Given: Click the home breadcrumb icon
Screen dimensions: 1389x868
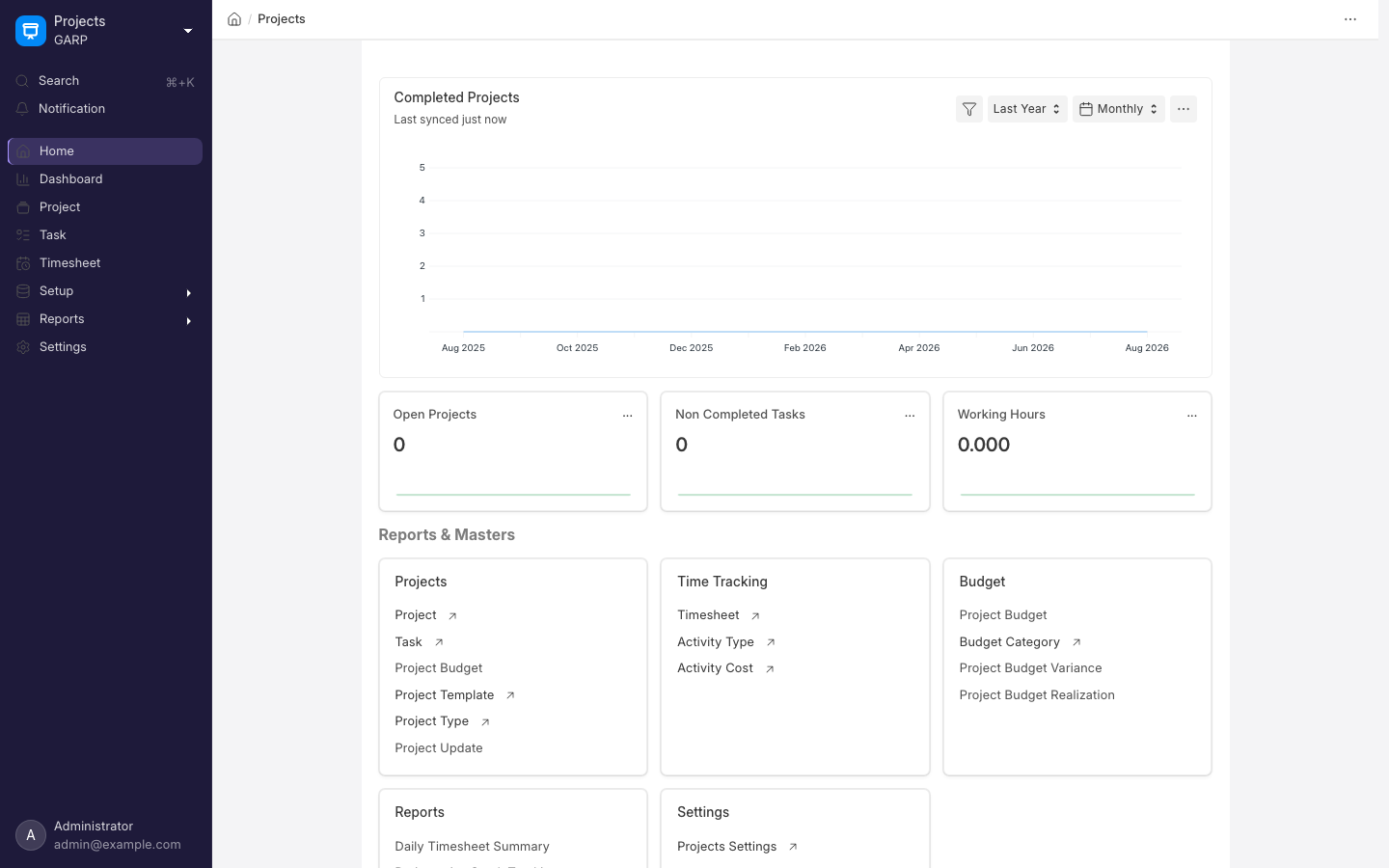Looking at the screenshot, I should pyautogui.click(x=234, y=19).
